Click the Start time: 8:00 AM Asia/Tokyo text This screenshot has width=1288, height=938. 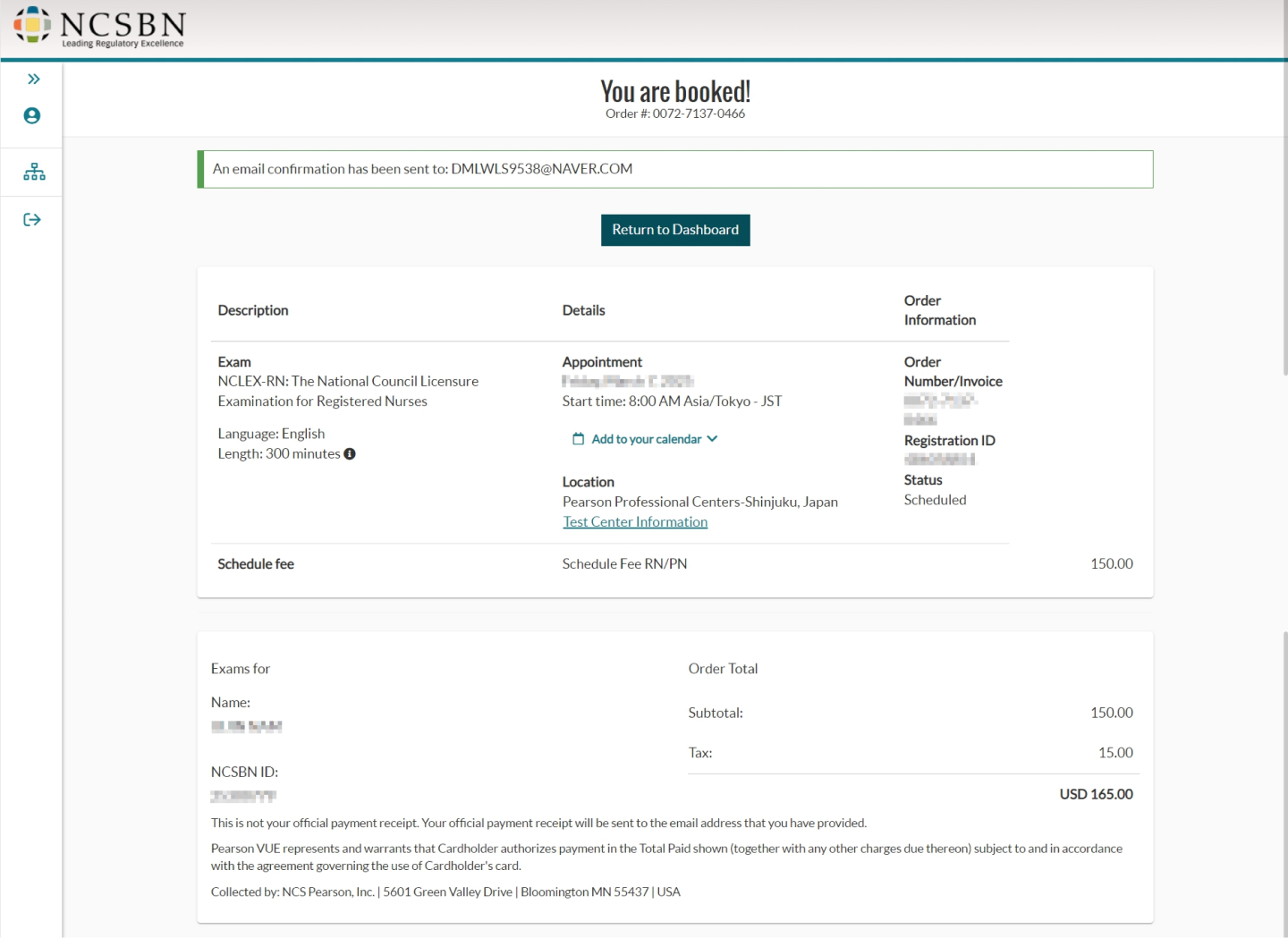(672, 401)
